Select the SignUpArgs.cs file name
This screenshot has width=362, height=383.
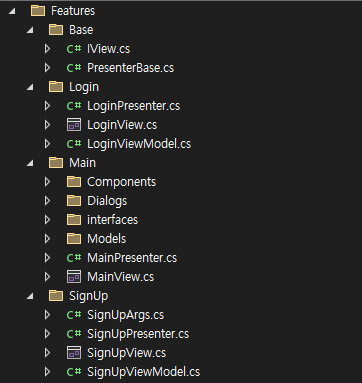coord(126,315)
